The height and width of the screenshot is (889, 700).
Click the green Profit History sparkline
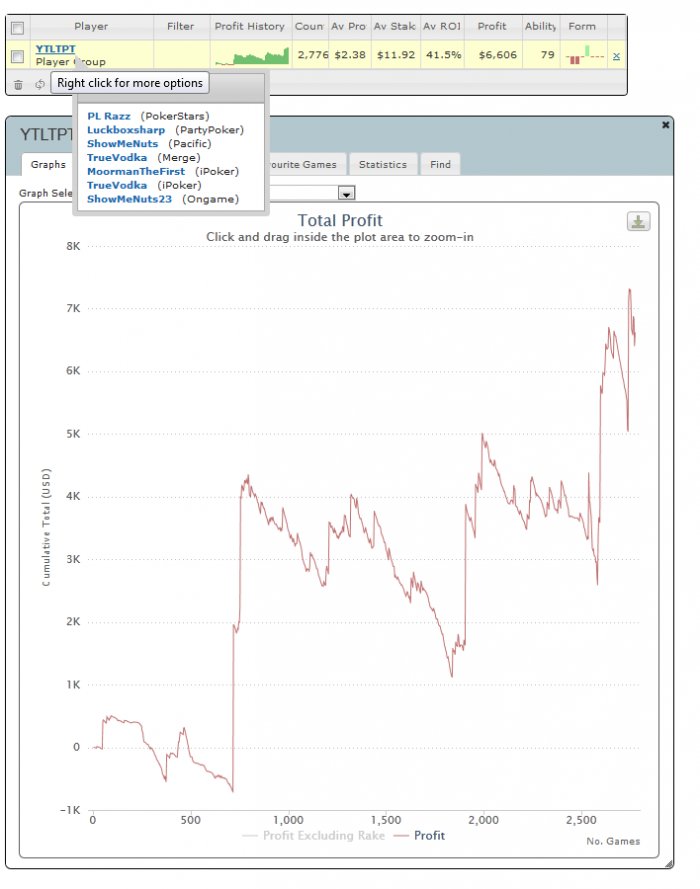click(x=252, y=56)
